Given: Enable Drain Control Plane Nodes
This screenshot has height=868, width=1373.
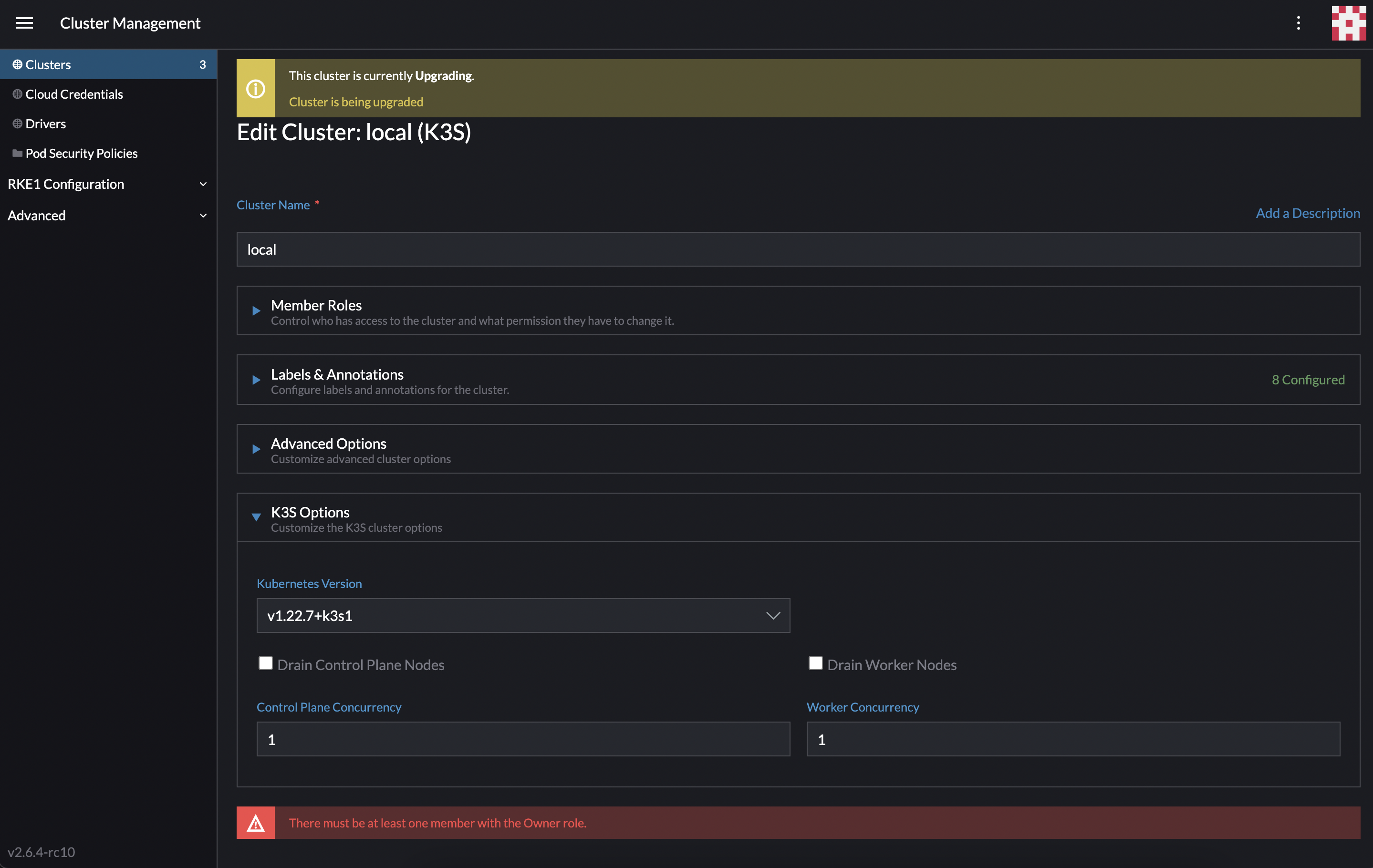Looking at the screenshot, I should click(265, 663).
